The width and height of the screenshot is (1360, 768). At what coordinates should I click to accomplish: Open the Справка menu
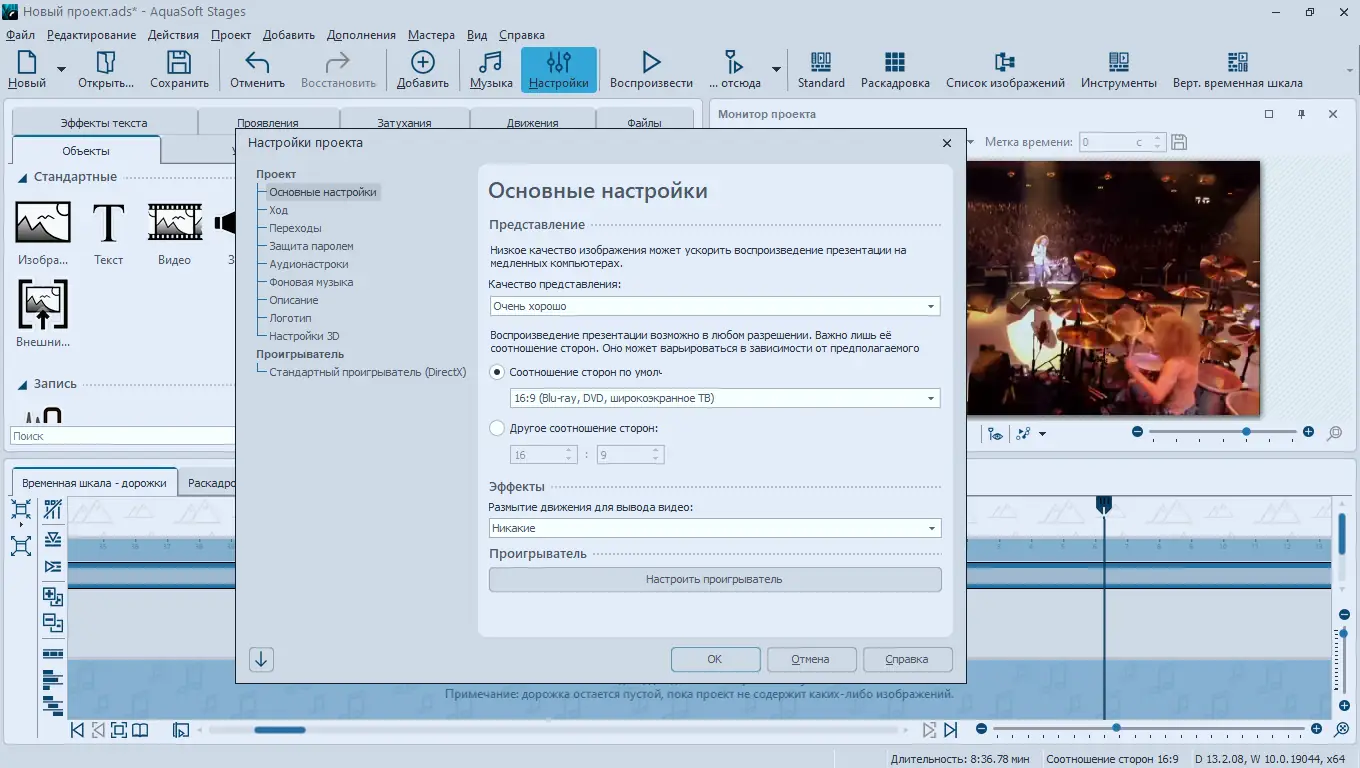click(x=522, y=35)
